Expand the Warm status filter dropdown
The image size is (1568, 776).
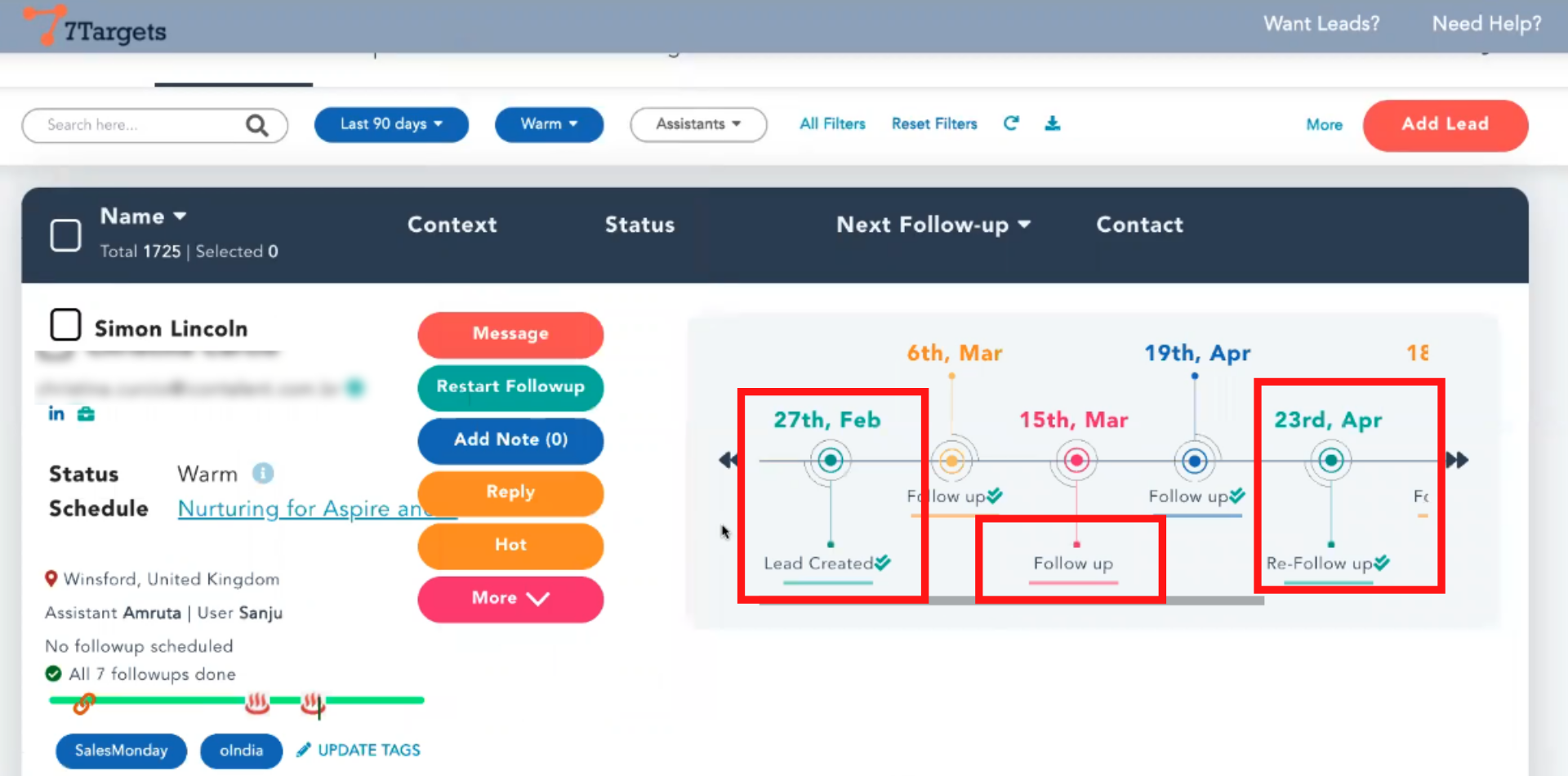tap(549, 124)
